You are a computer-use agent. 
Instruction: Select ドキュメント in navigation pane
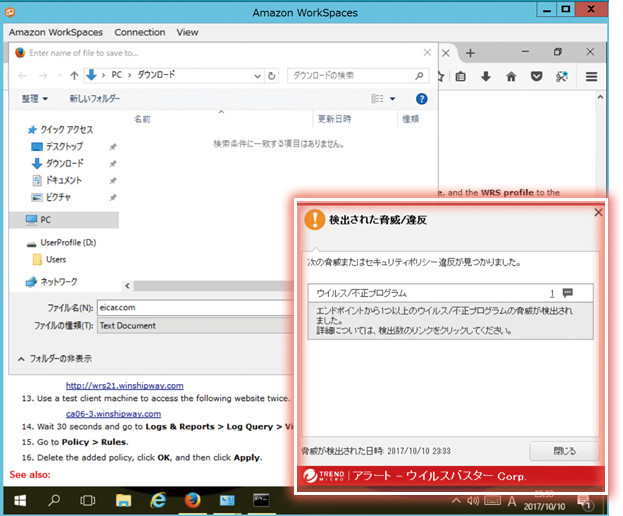coord(56,180)
